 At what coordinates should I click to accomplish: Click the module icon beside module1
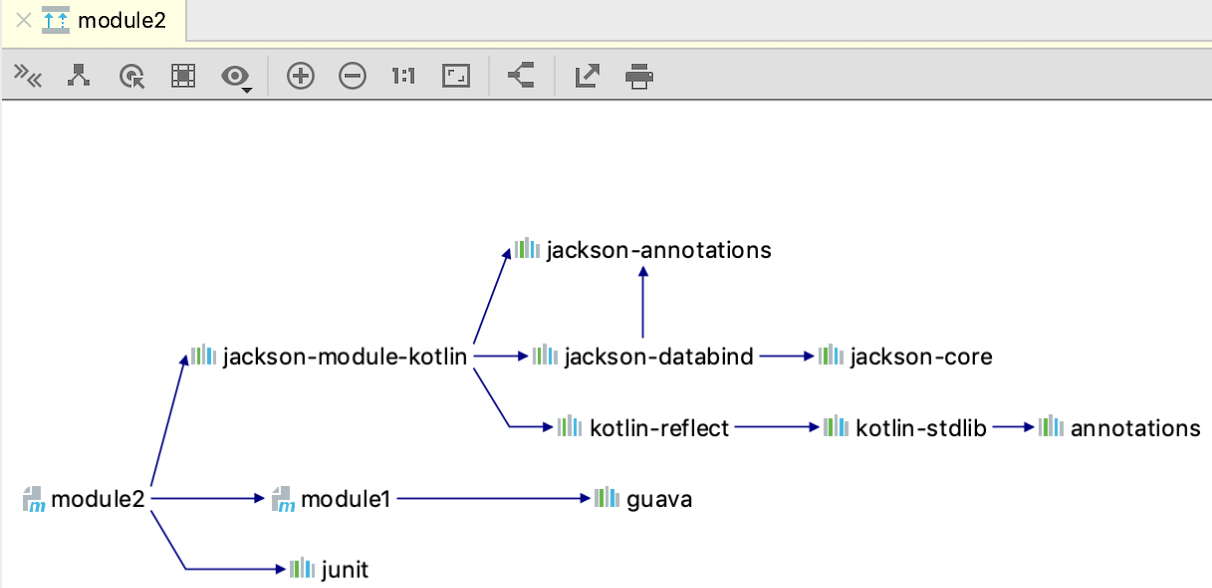pyautogui.click(x=284, y=499)
